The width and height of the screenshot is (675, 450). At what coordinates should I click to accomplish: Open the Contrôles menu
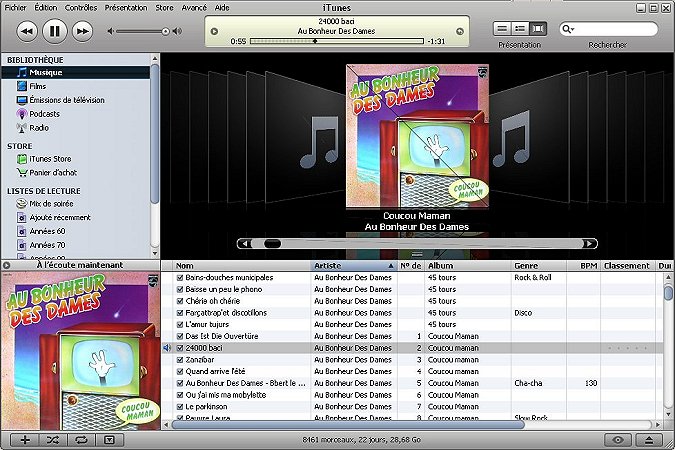(x=81, y=8)
